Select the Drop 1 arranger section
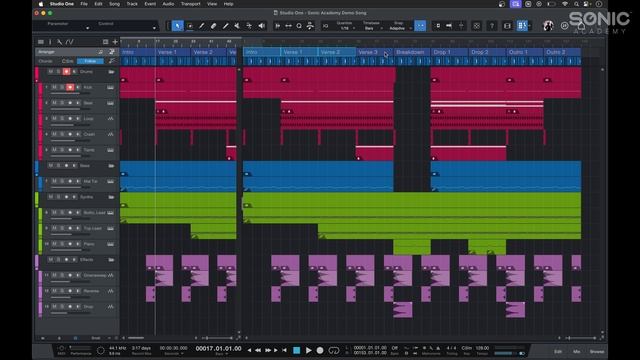This screenshot has height=360, width=640. click(449, 52)
